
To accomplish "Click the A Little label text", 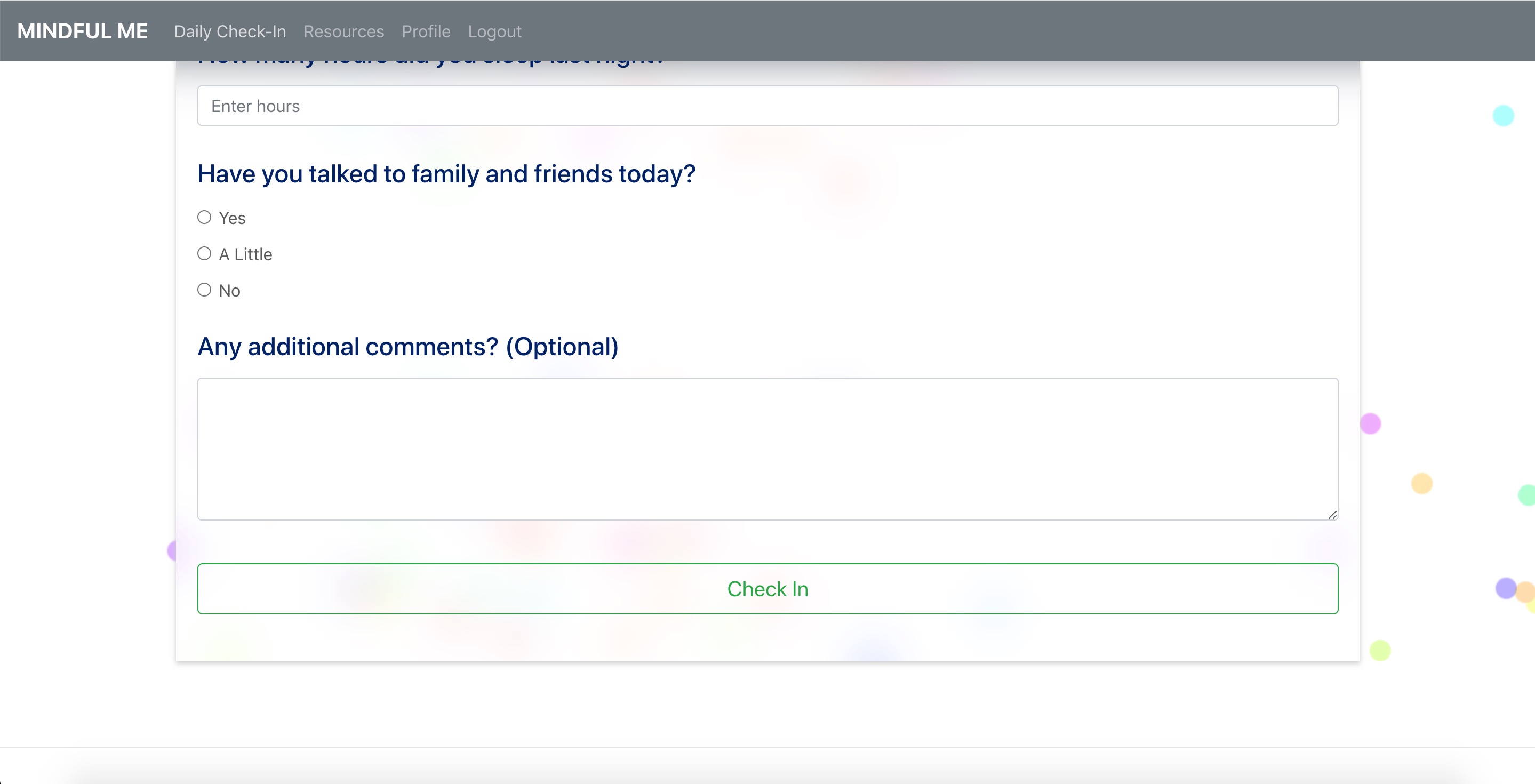I will click(245, 254).
